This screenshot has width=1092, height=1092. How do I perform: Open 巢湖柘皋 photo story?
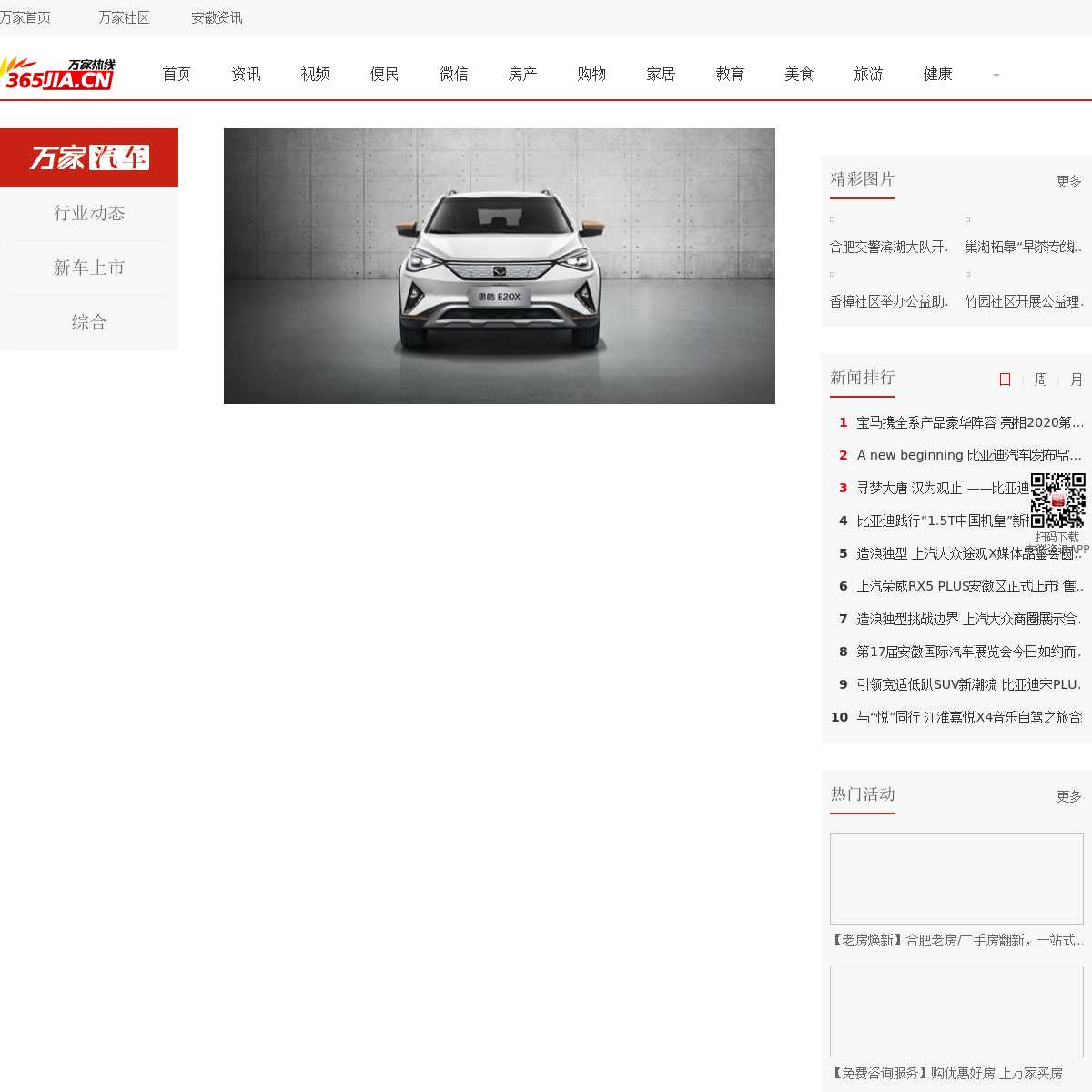(1025, 247)
